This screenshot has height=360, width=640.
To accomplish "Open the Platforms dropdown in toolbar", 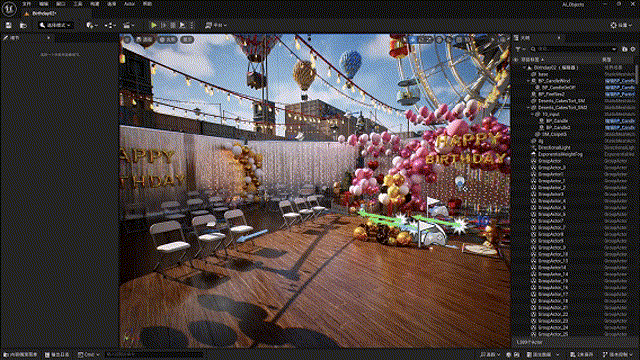I will tap(216, 25).
